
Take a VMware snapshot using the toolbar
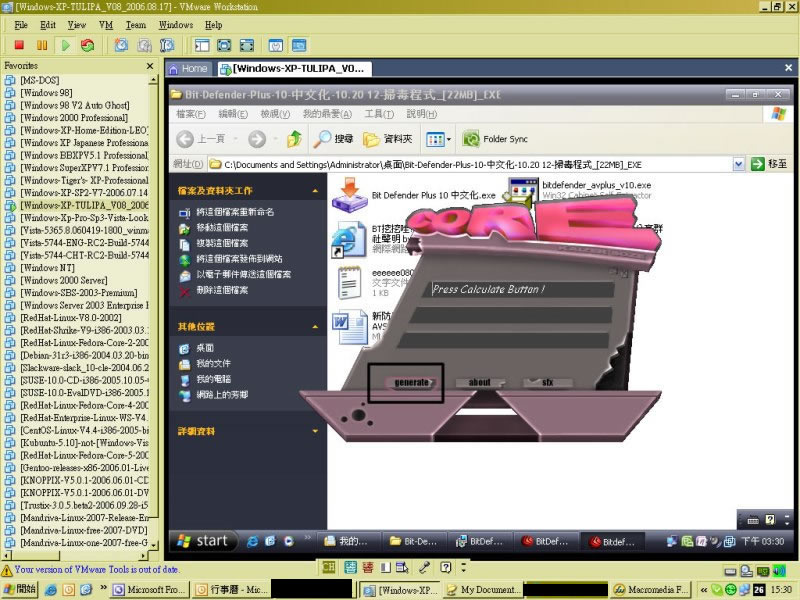121,45
